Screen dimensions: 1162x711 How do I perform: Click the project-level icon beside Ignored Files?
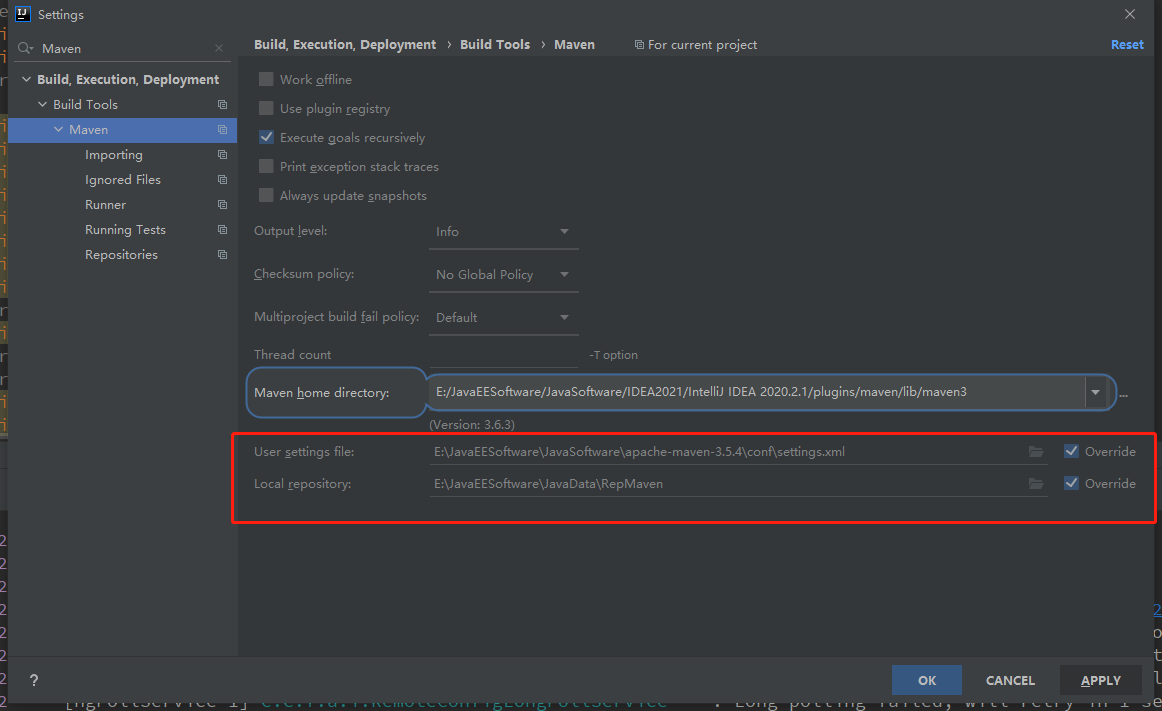pos(222,179)
